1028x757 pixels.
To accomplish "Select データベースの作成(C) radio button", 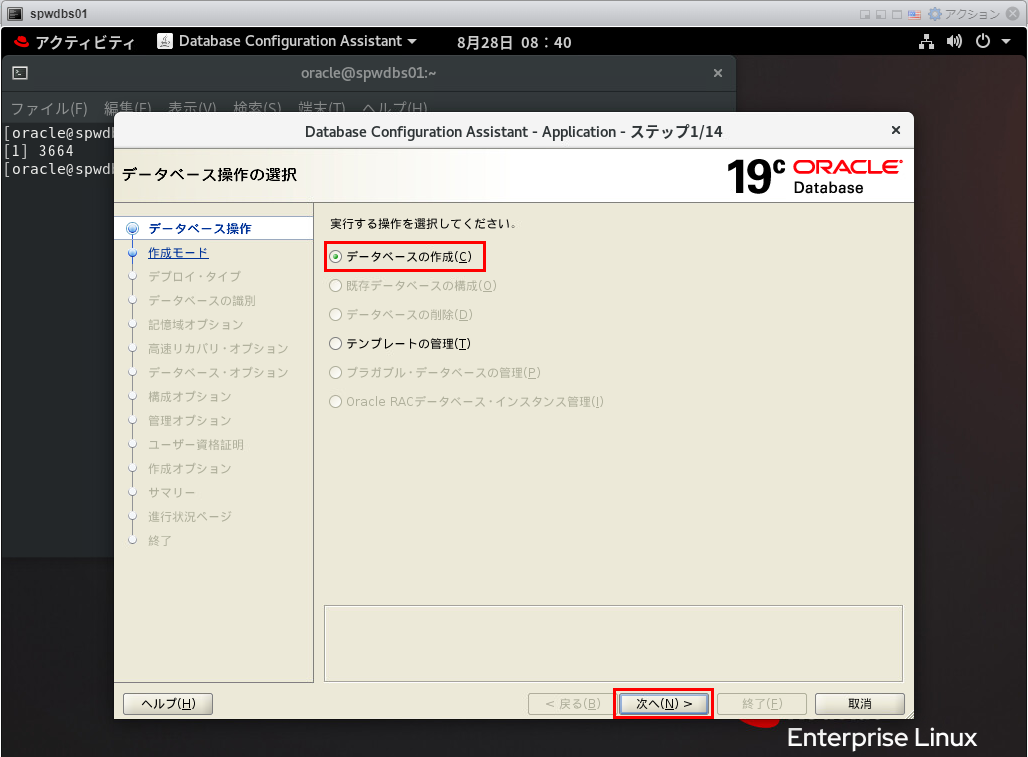I will 336,256.
